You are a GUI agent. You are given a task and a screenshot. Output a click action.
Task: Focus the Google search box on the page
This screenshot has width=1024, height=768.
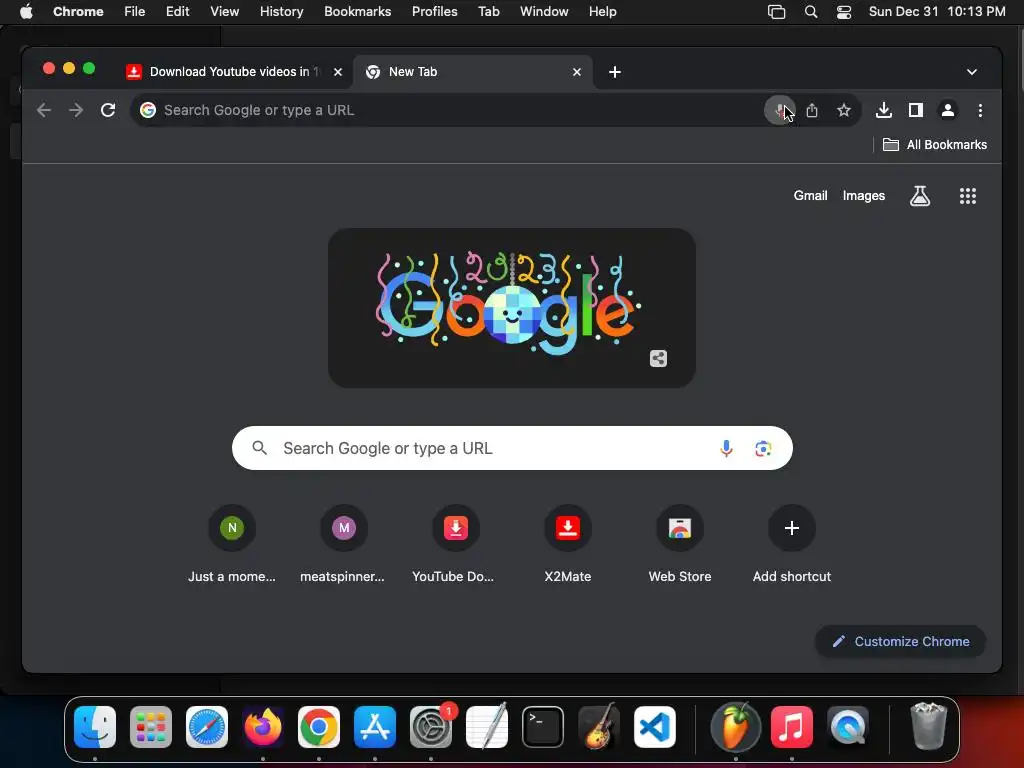pyautogui.click(x=512, y=448)
